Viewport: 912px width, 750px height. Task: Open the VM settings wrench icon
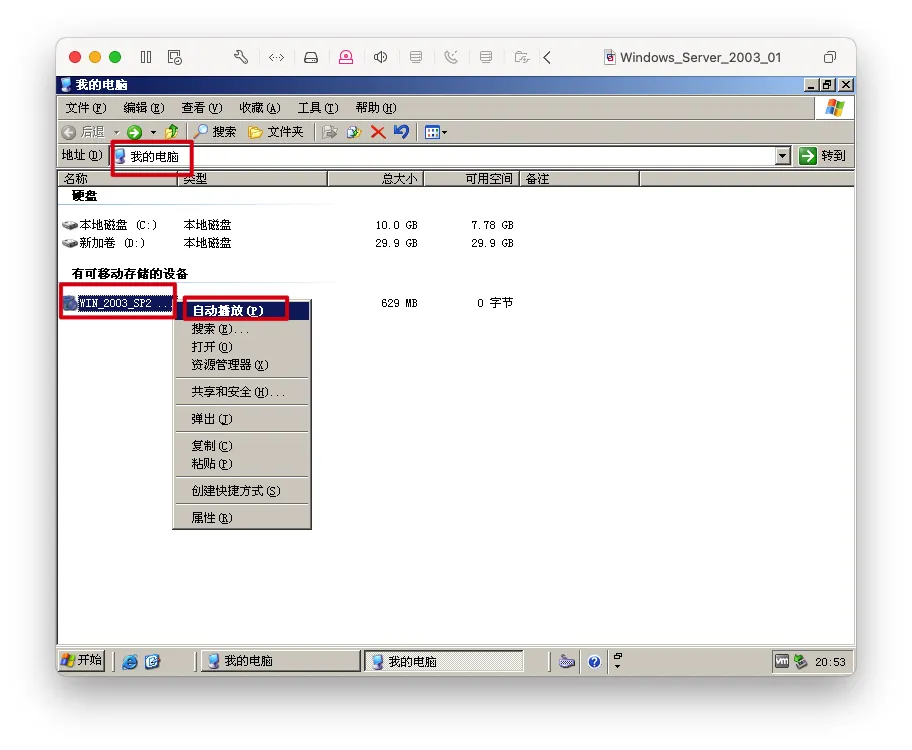click(x=241, y=57)
